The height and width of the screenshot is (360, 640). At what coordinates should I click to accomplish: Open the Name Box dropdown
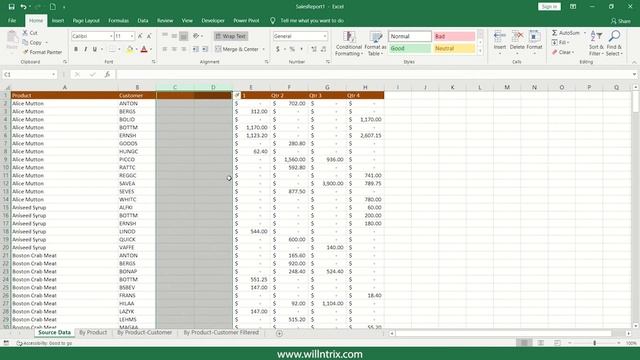click(x=53, y=75)
